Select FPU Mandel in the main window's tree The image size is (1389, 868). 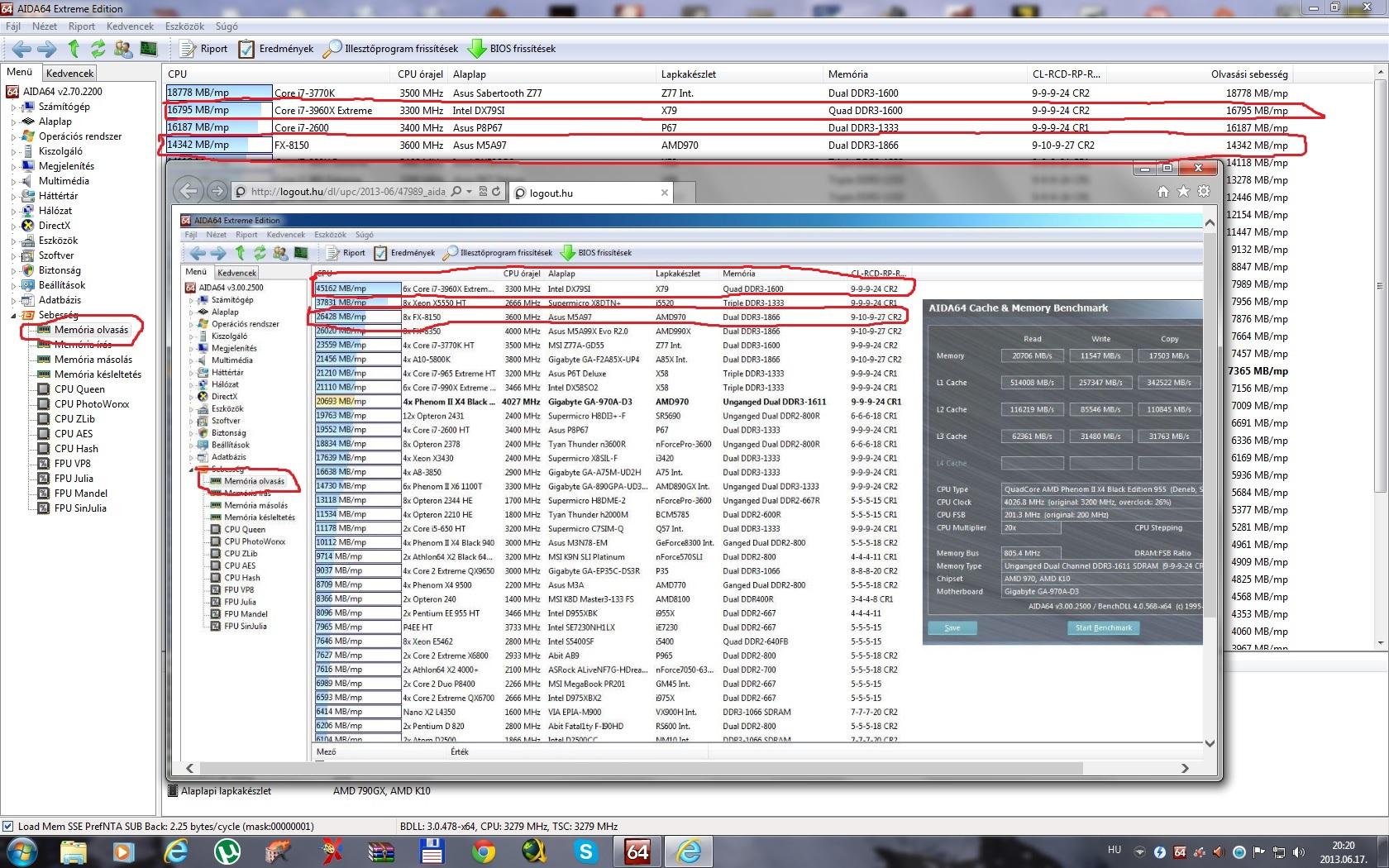click(x=80, y=494)
